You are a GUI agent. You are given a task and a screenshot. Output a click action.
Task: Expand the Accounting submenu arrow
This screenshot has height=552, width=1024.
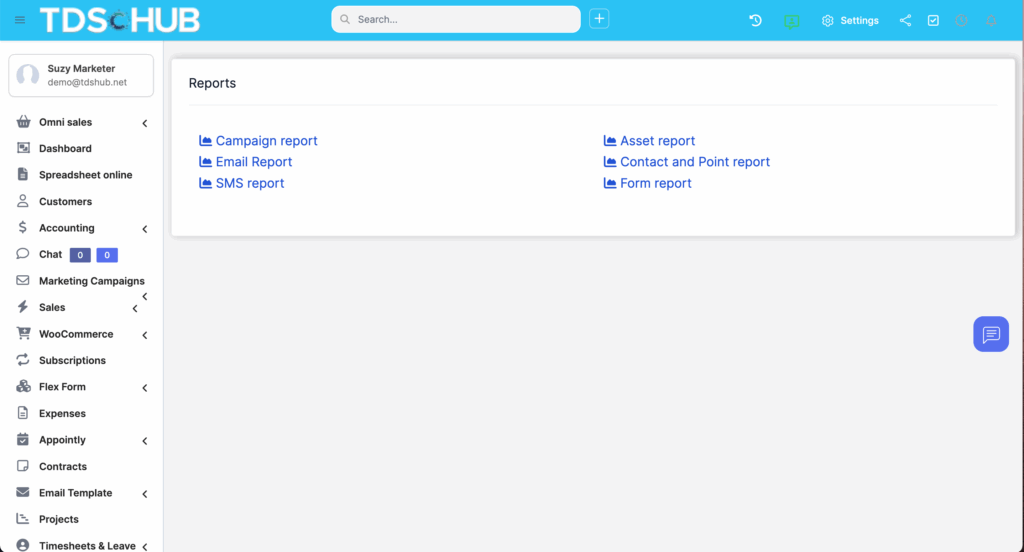coord(145,229)
